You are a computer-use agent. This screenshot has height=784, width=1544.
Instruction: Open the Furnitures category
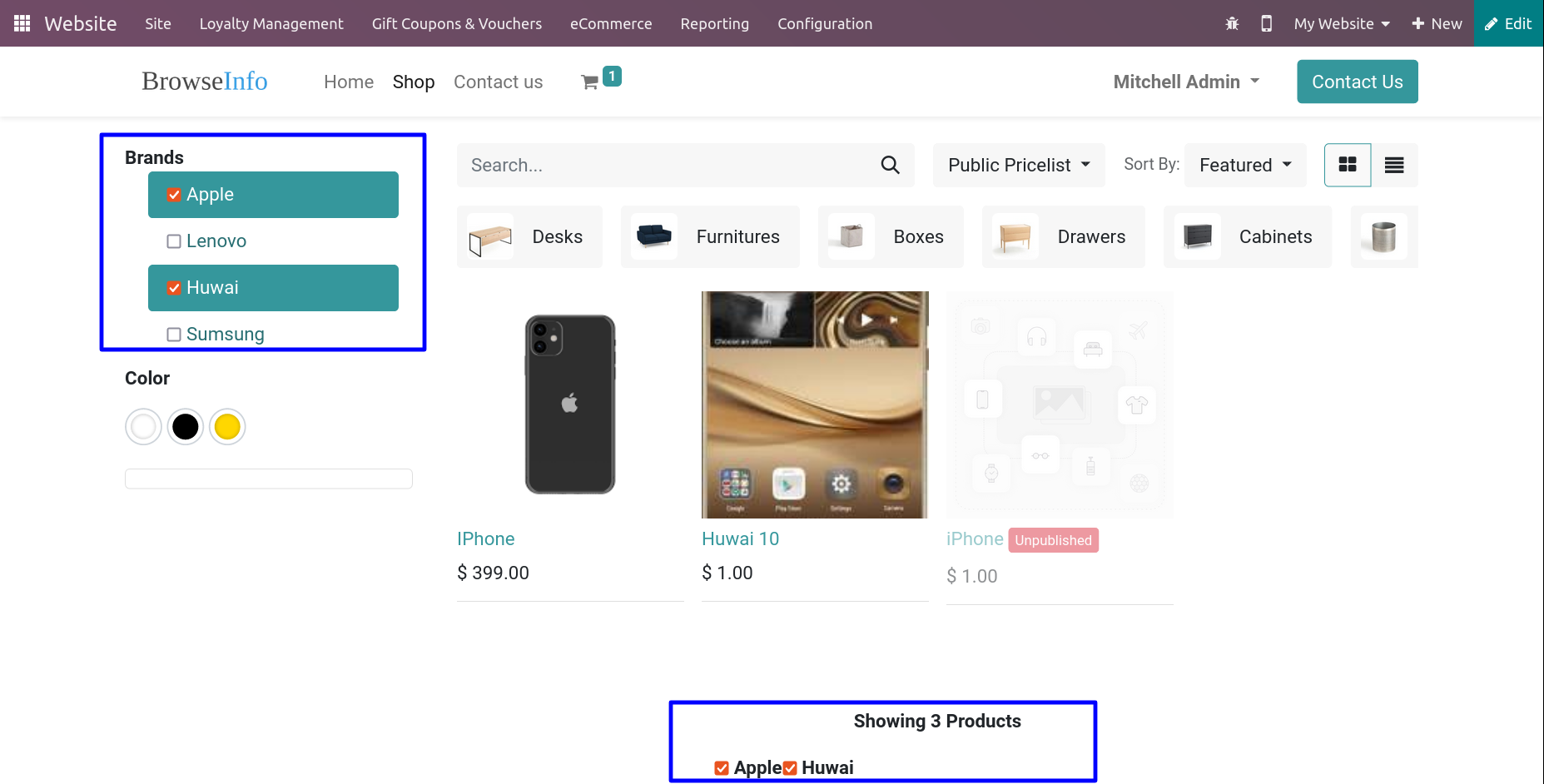[710, 236]
